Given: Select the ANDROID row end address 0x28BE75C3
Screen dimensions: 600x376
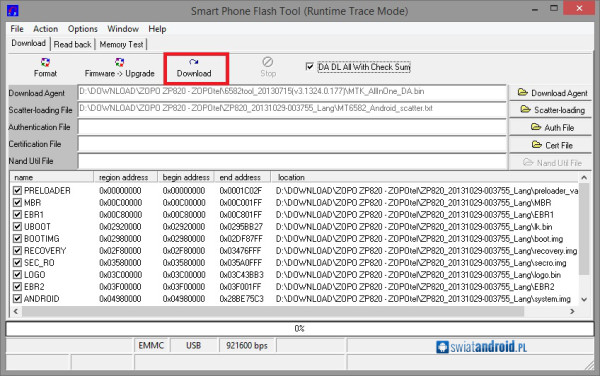Looking at the screenshot, I should click(x=241, y=299).
